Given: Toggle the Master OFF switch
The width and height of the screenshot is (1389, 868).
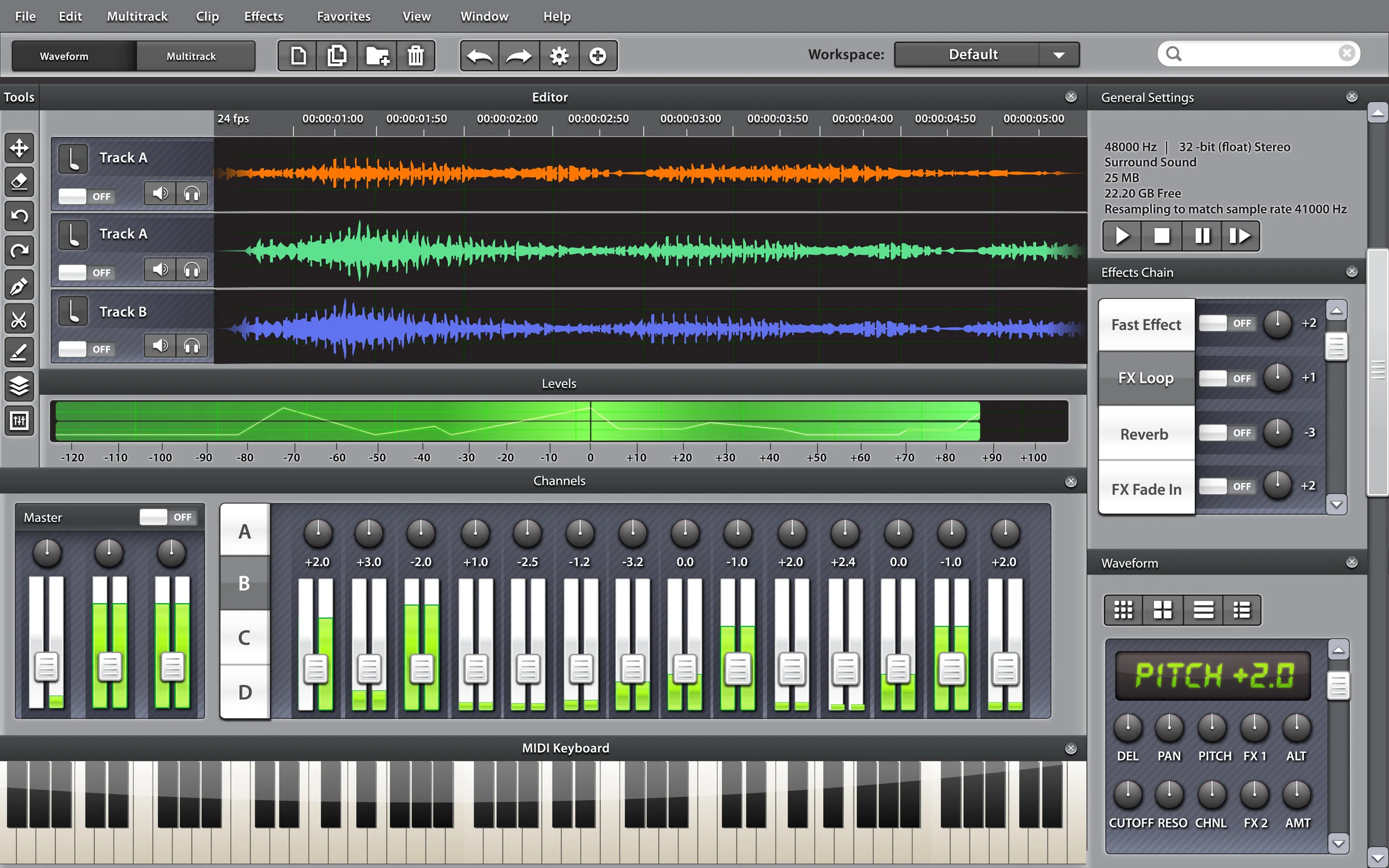Looking at the screenshot, I should [168, 517].
